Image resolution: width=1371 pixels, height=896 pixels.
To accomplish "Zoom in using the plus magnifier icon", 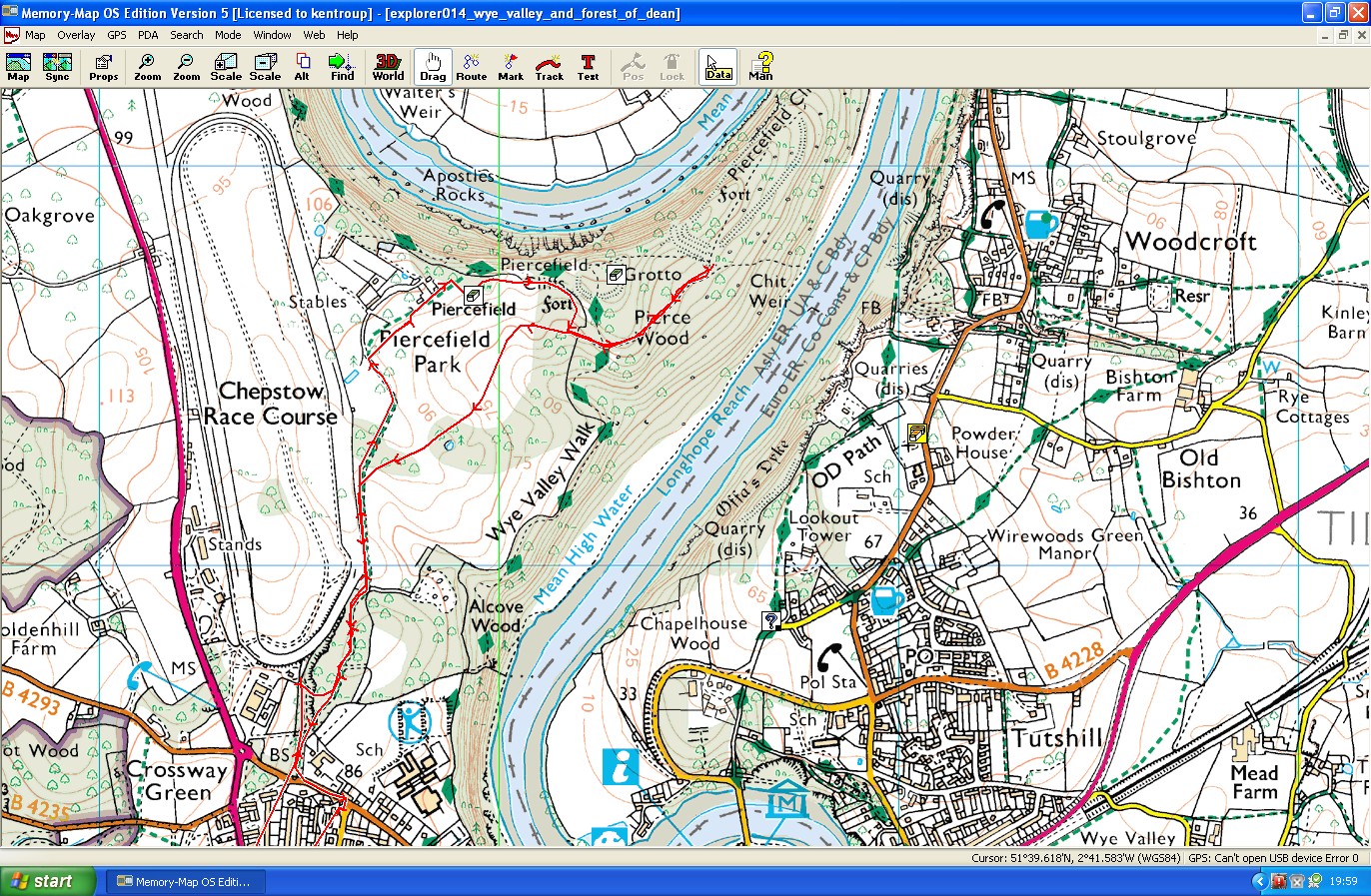I will (147, 67).
